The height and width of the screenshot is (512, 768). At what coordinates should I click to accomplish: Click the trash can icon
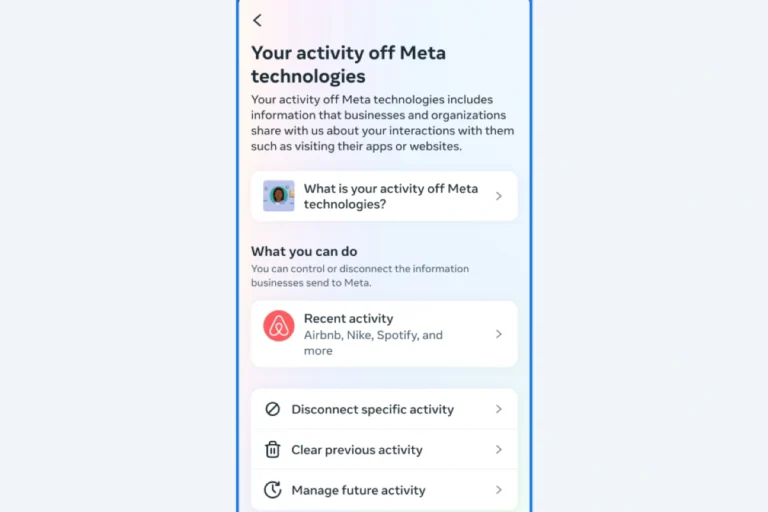pos(272,449)
